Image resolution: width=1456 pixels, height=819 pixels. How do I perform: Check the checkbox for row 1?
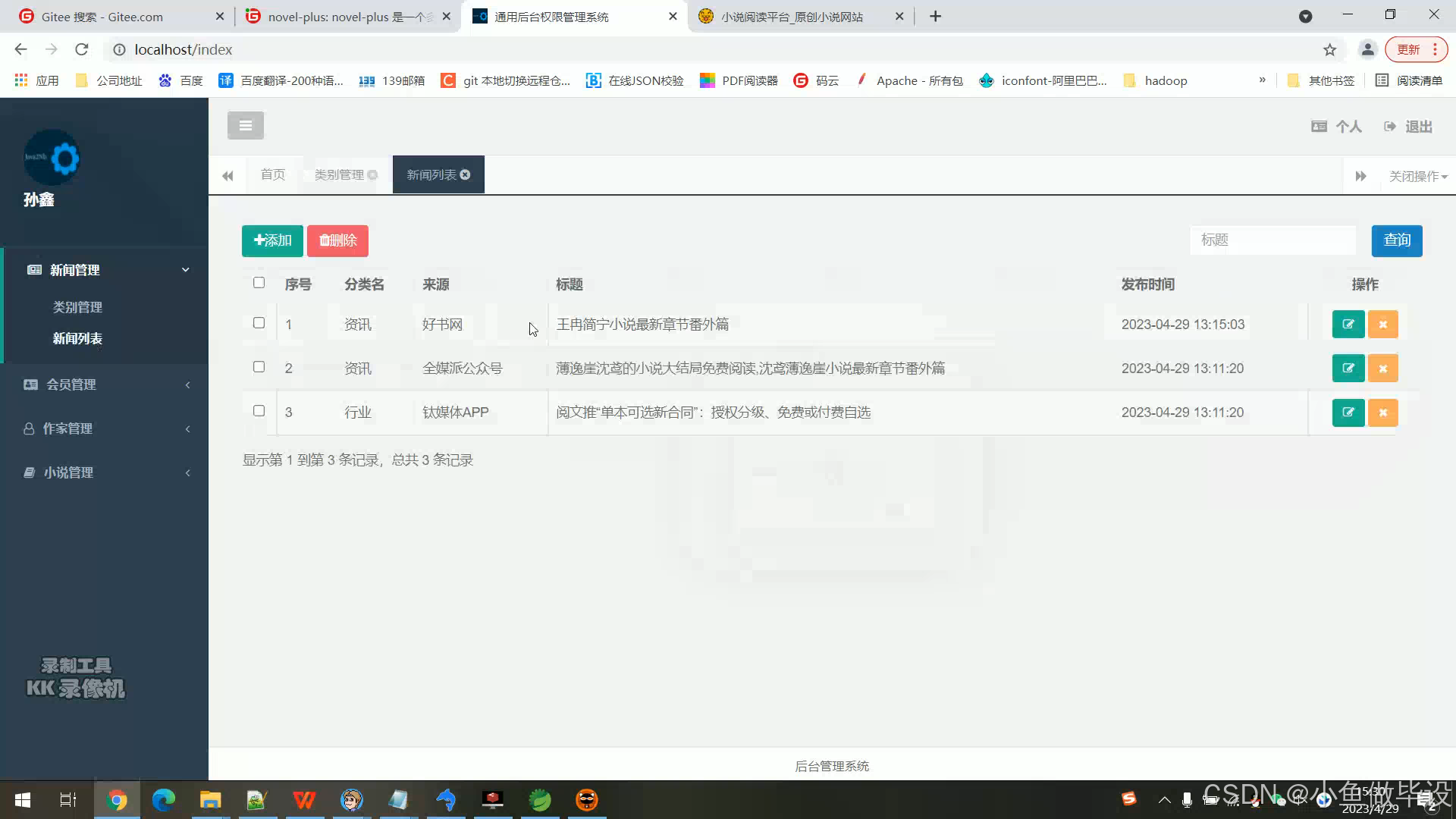pos(259,323)
